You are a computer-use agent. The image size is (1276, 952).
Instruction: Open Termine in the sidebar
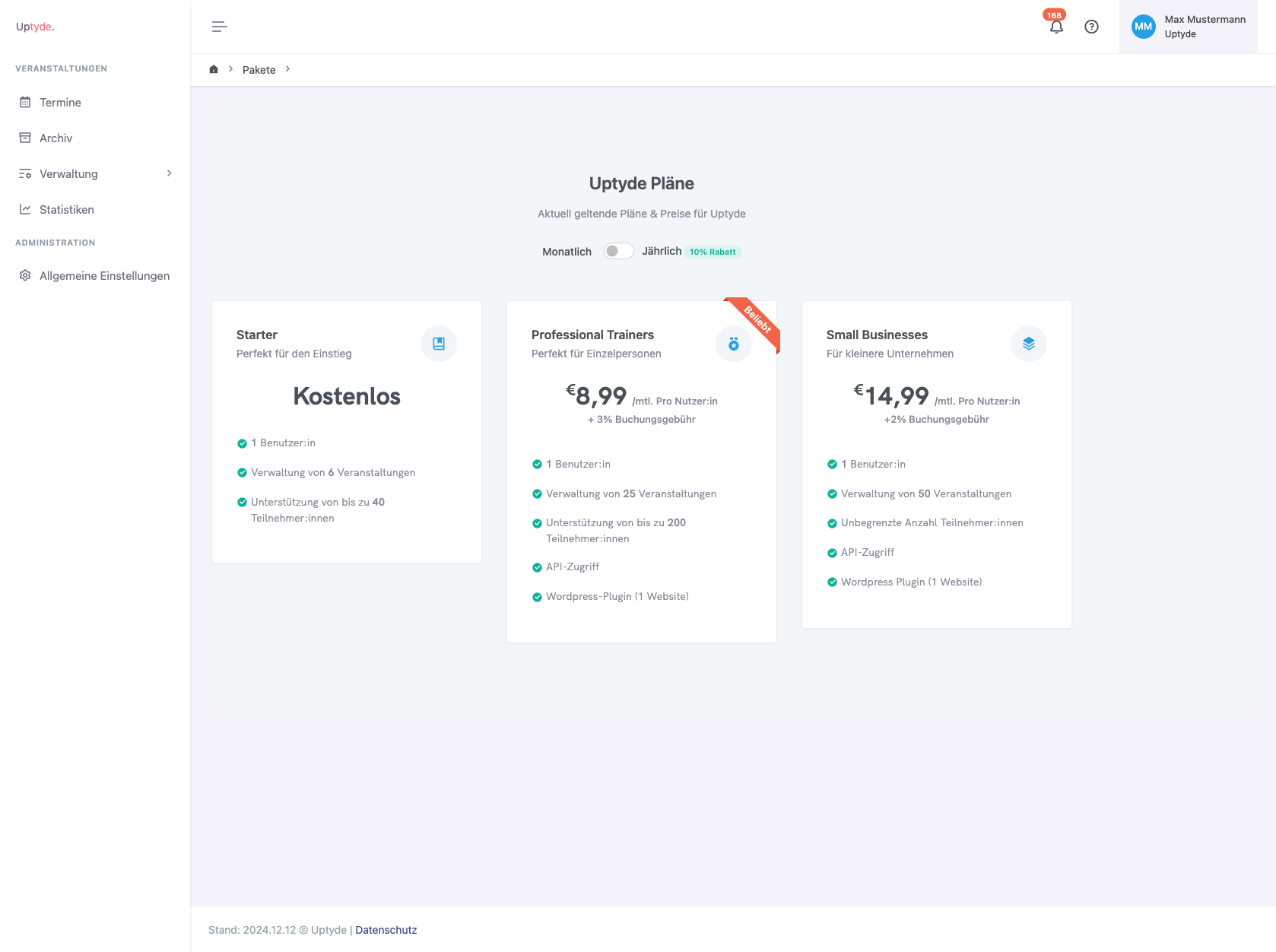tap(60, 103)
